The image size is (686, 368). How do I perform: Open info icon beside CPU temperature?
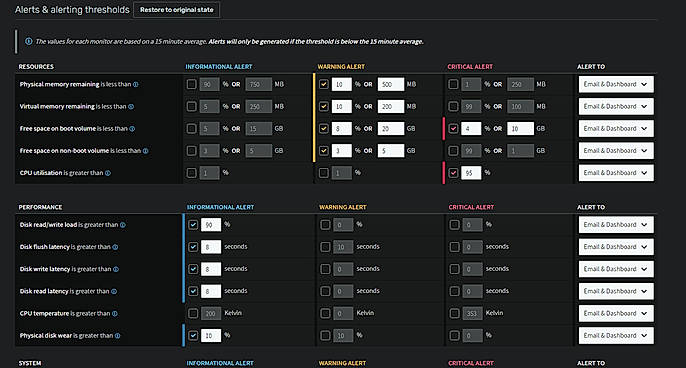tap(115, 313)
